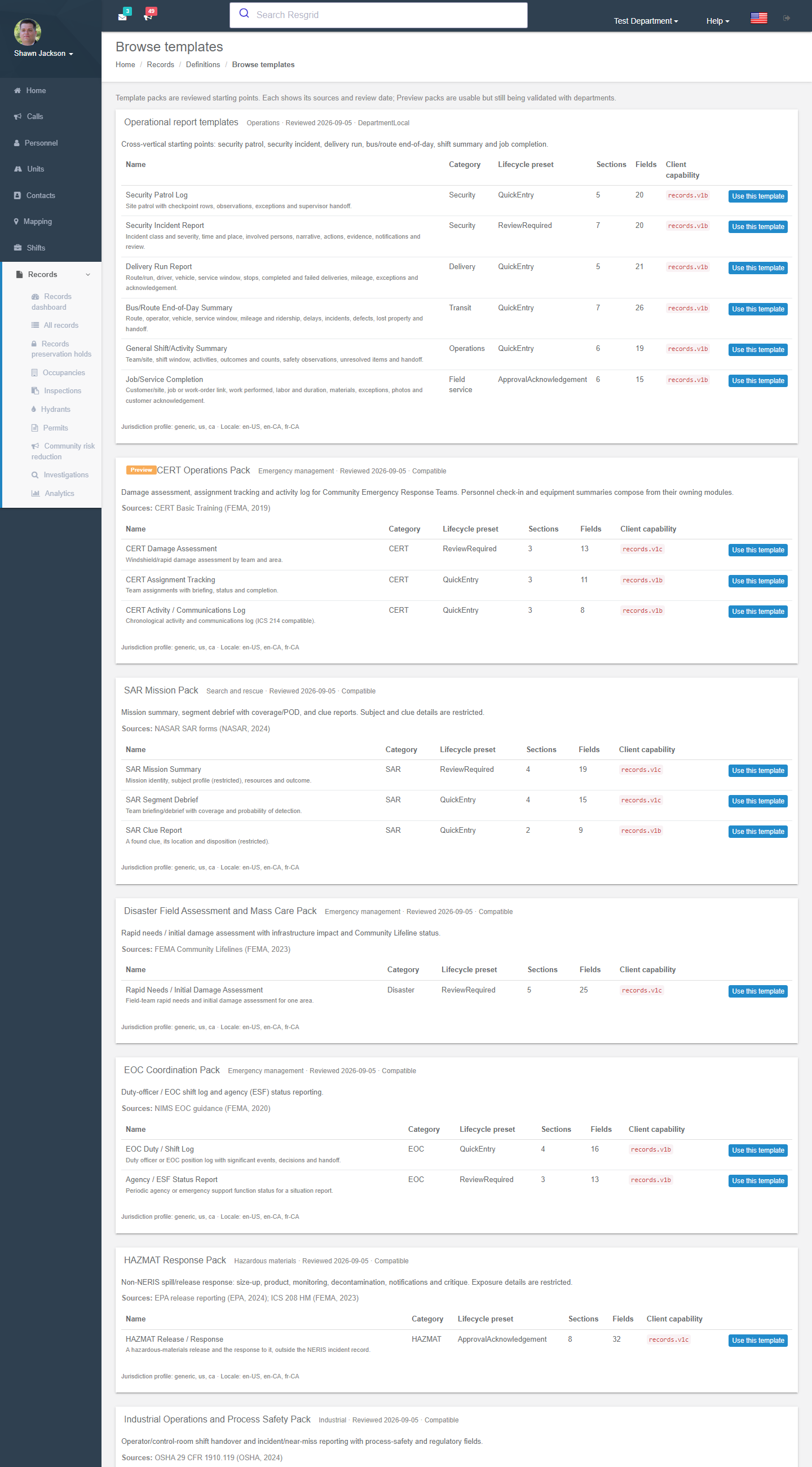Click the Occupancies building icon
Screen dimensions: 812x1467
point(35,372)
